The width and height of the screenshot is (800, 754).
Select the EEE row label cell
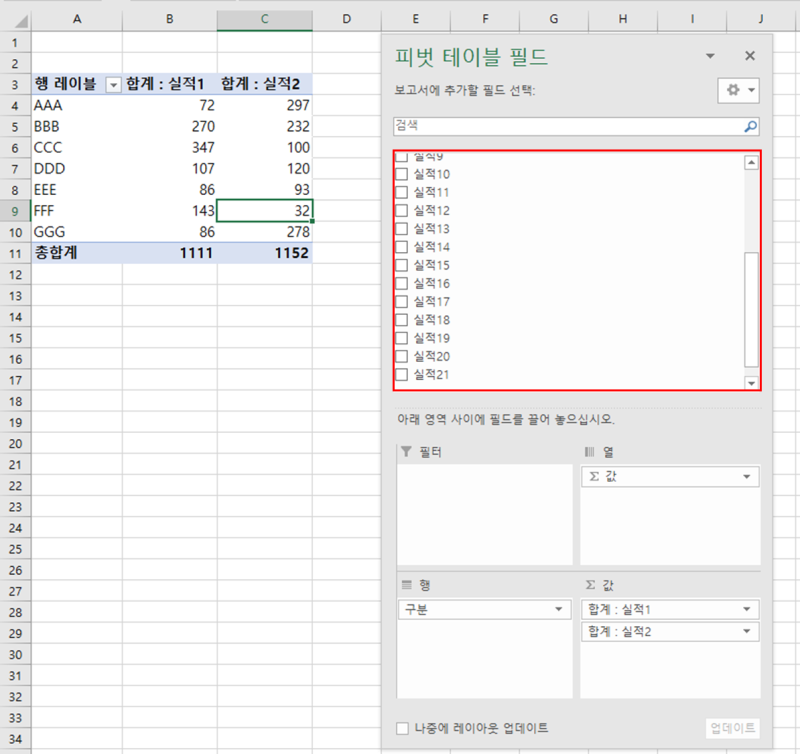[x=77, y=190]
